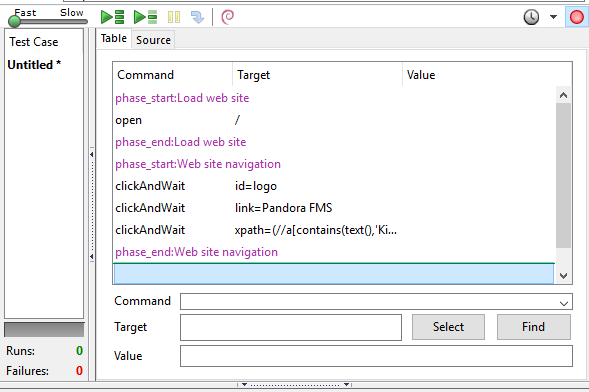589x392 pixels.
Task: Play entire test suite
Action: coord(112,17)
